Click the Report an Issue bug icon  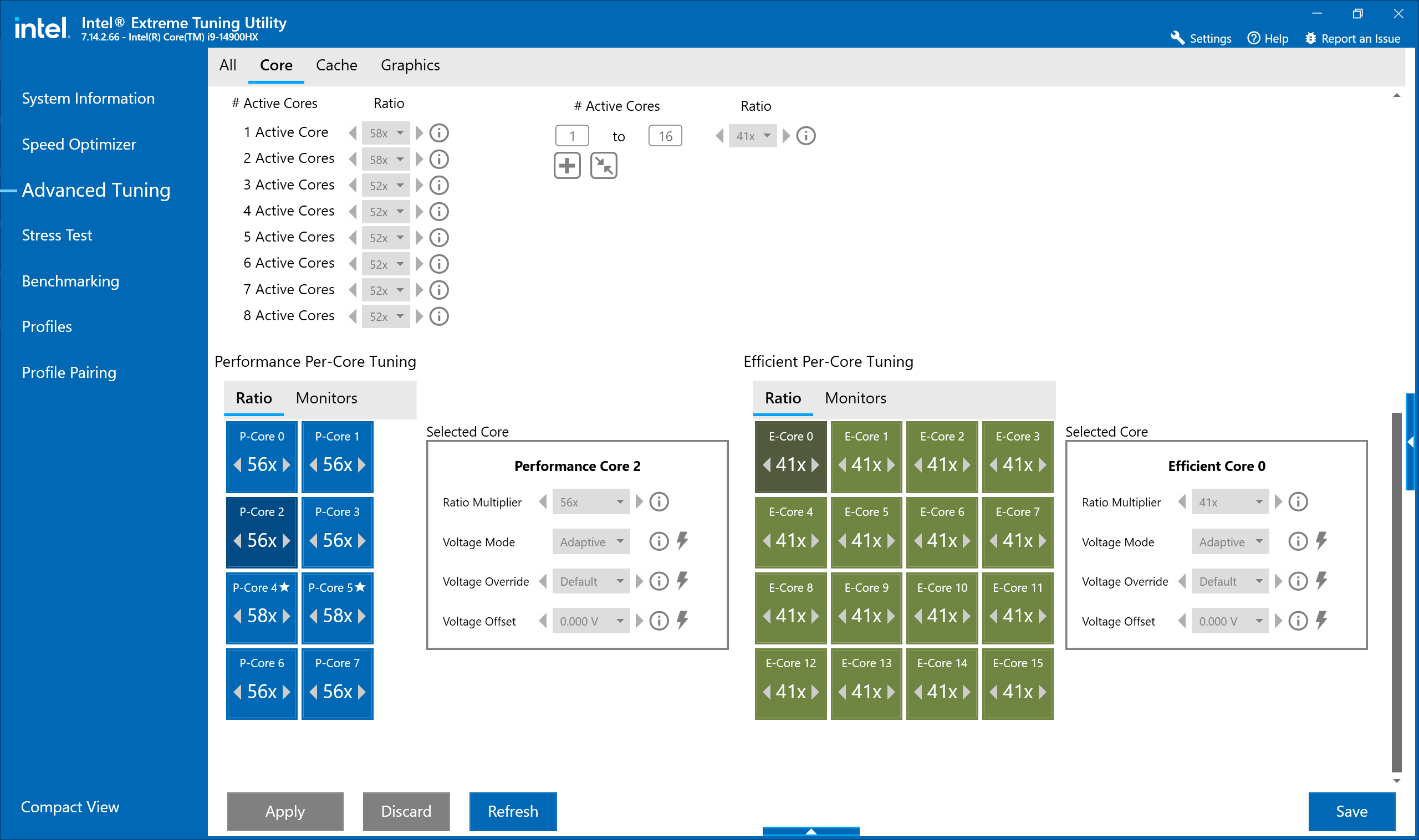pyautogui.click(x=1311, y=38)
